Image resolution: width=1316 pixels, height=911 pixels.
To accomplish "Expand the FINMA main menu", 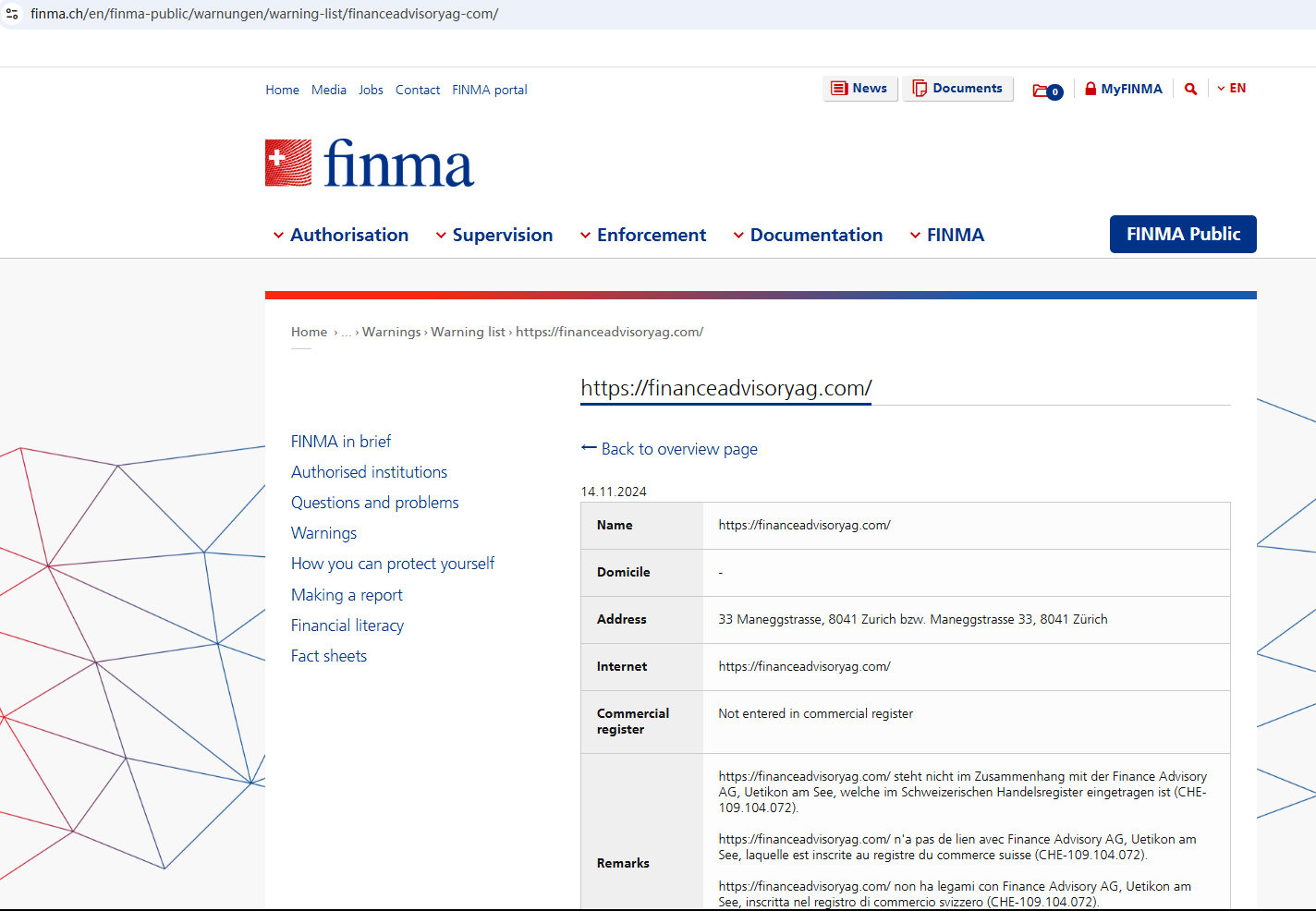I will (947, 235).
